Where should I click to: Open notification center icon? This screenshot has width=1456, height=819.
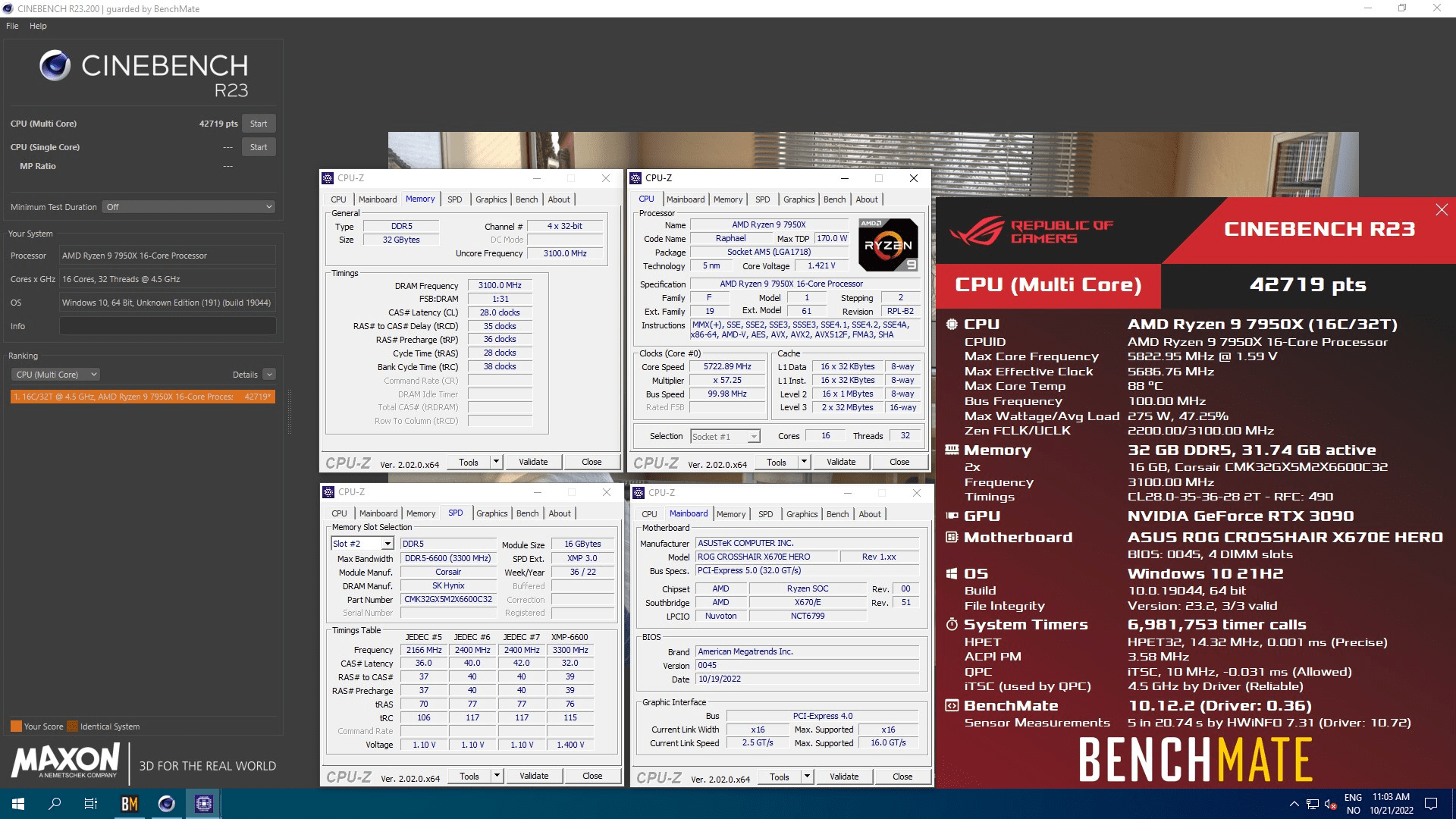point(1431,804)
